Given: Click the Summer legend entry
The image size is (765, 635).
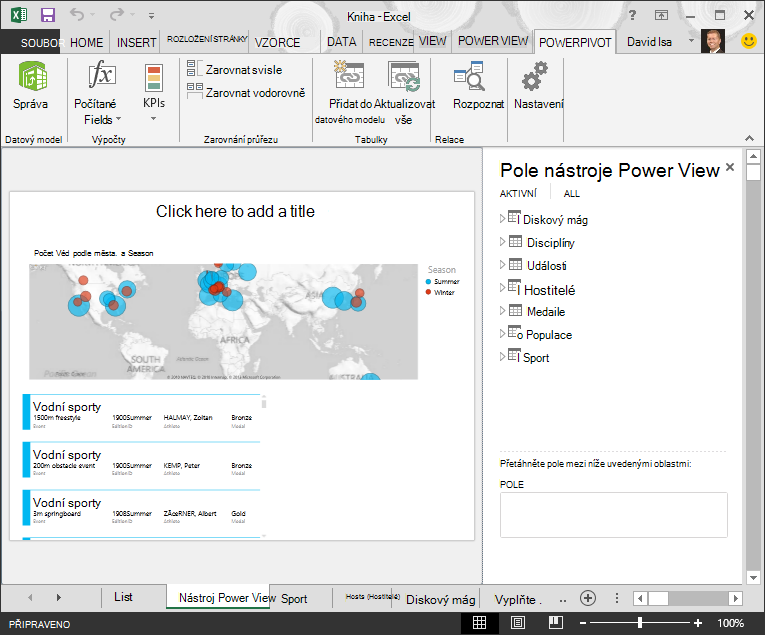Looking at the screenshot, I should (443, 281).
